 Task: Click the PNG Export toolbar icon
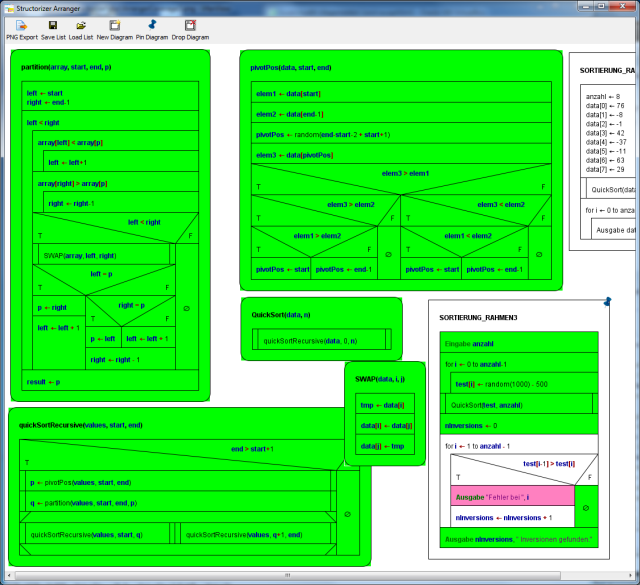pos(21,25)
